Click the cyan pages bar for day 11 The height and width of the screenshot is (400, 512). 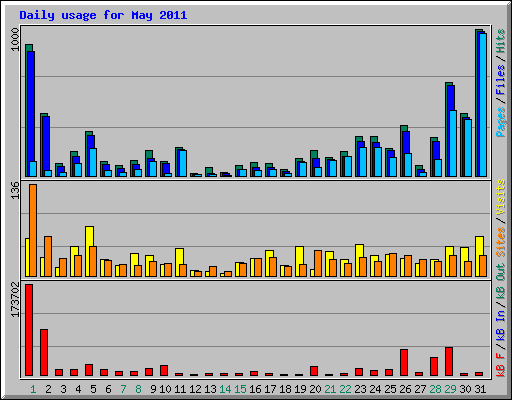click(183, 163)
